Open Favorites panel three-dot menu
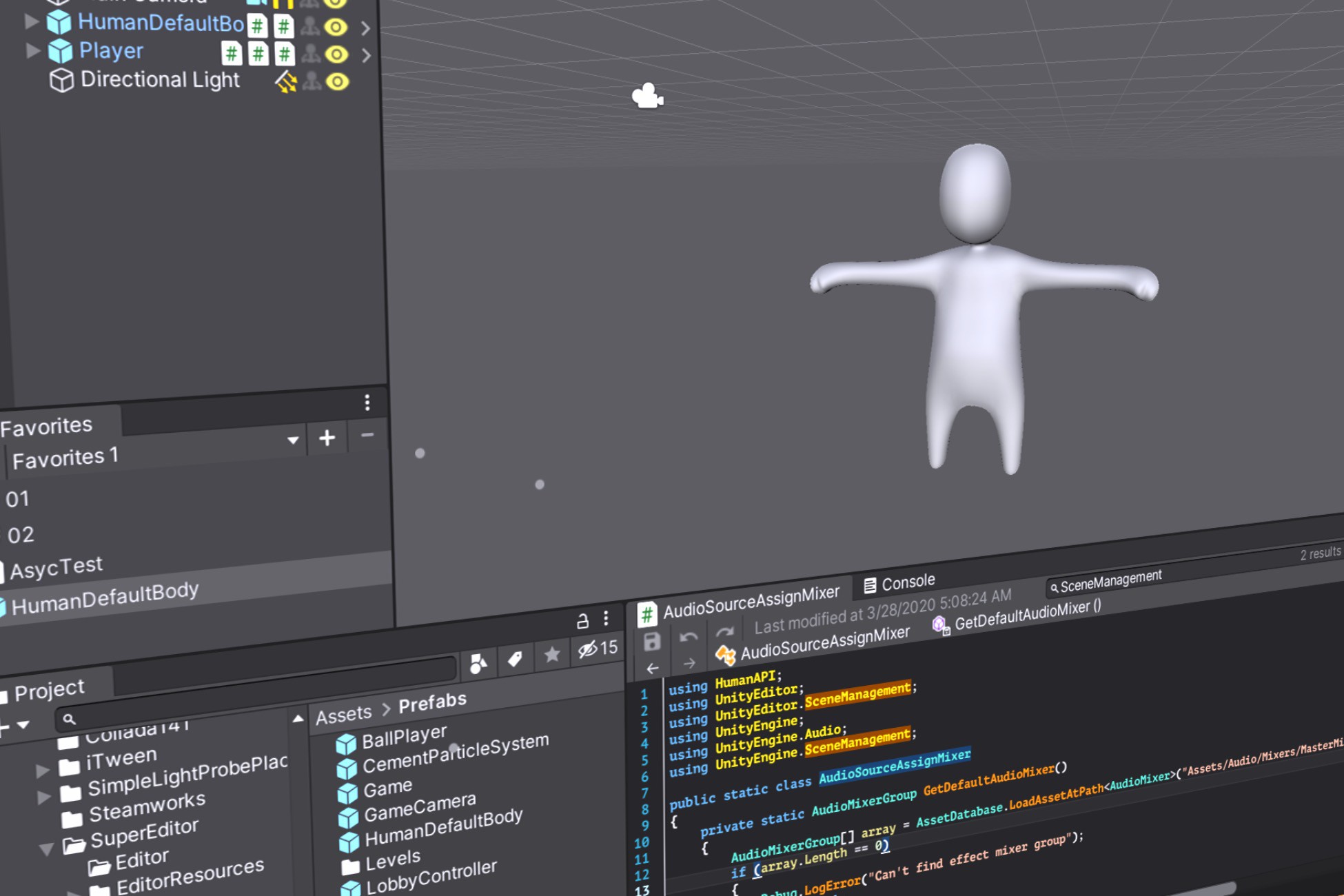This screenshot has width=1344, height=896. coord(367,402)
